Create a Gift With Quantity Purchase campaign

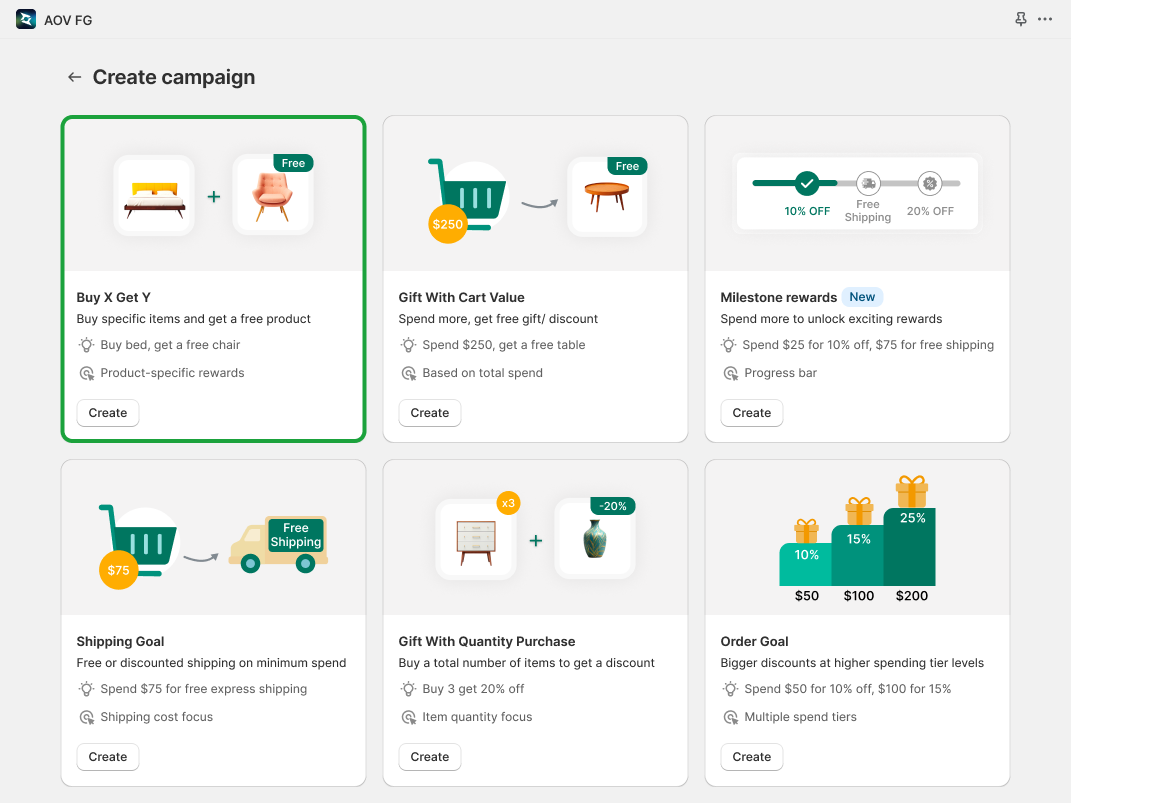430,757
